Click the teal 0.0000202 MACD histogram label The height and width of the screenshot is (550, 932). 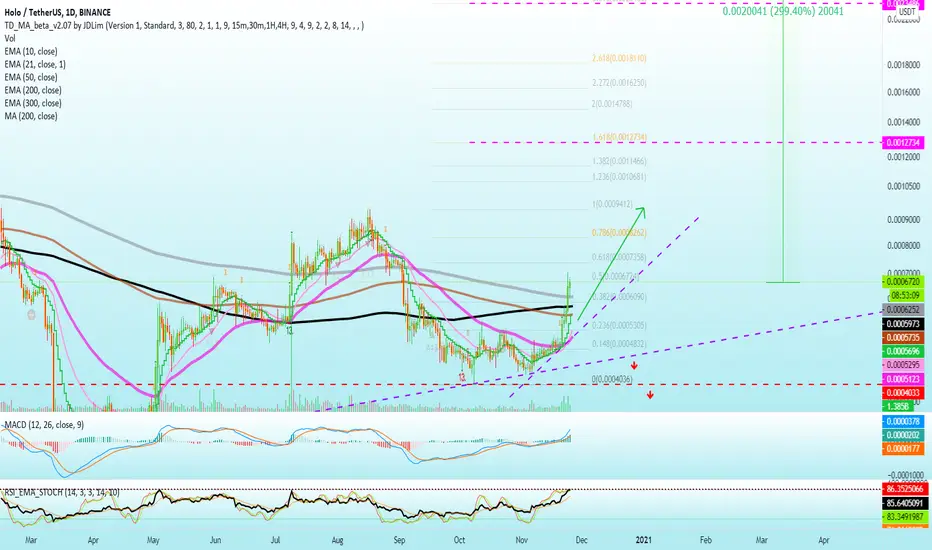(x=903, y=435)
